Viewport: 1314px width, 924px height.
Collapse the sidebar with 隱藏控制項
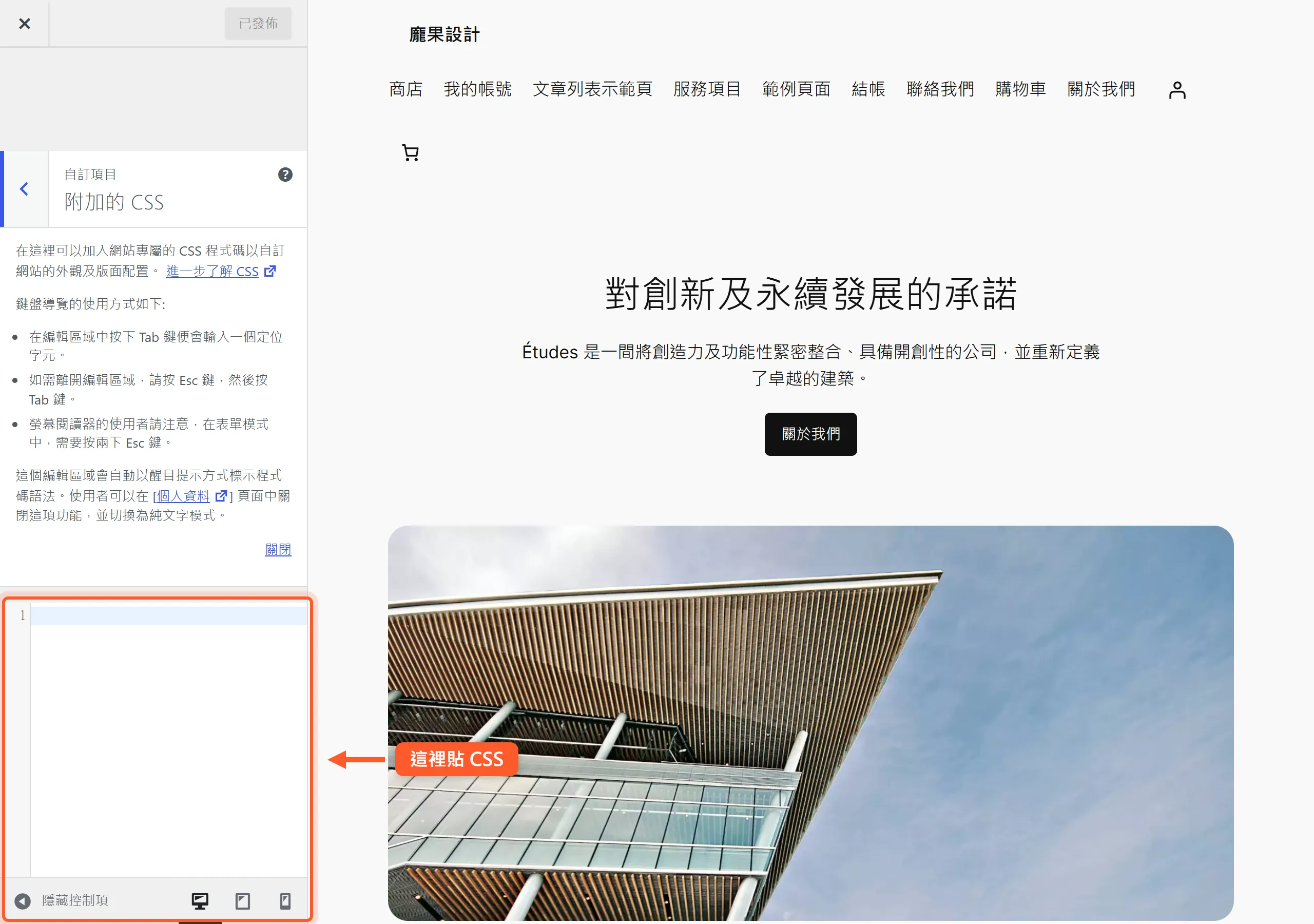[62, 900]
